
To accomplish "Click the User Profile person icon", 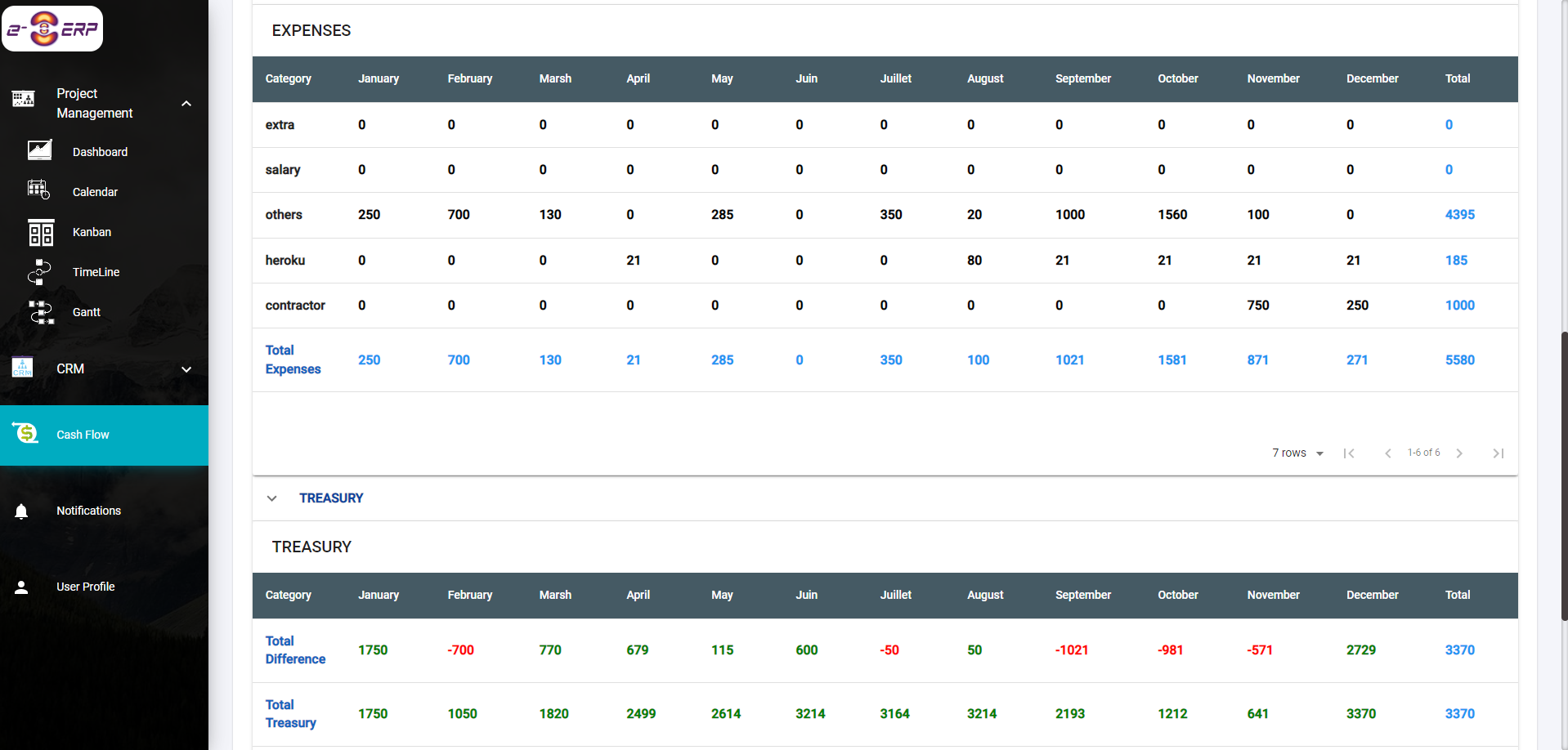I will (20, 586).
